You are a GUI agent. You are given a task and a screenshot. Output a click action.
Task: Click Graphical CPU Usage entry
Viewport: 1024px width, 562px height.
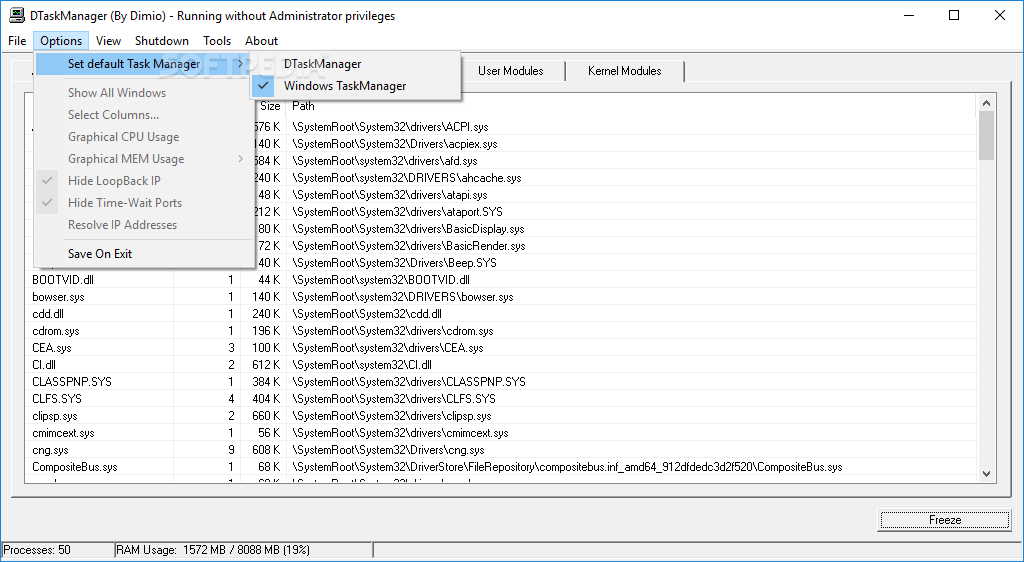(x=144, y=137)
